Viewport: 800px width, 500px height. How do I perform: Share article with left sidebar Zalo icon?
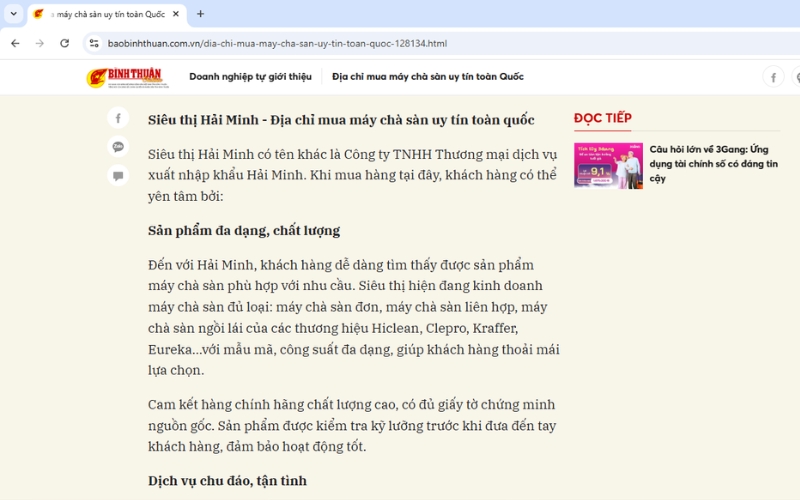pyautogui.click(x=118, y=147)
